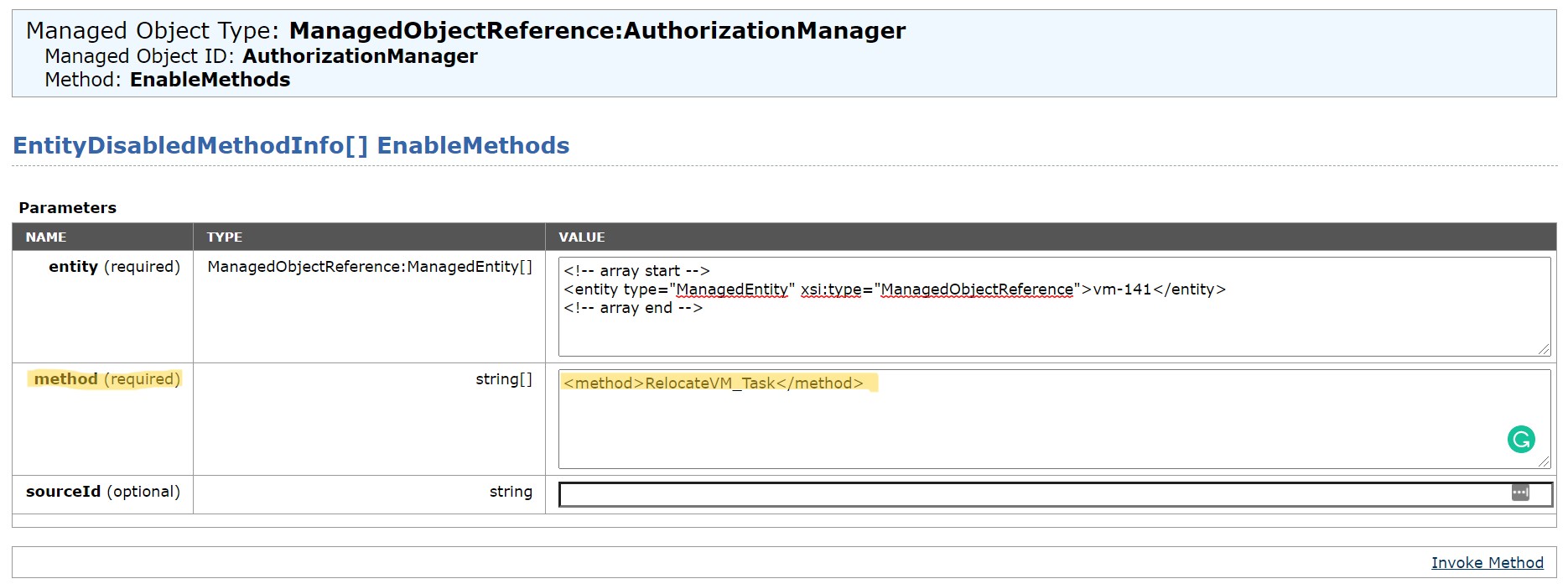The width and height of the screenshot is (1568, 584).
Task: Click the ellipsis icon inside sourceId field
Action: tap(1520, 493)
